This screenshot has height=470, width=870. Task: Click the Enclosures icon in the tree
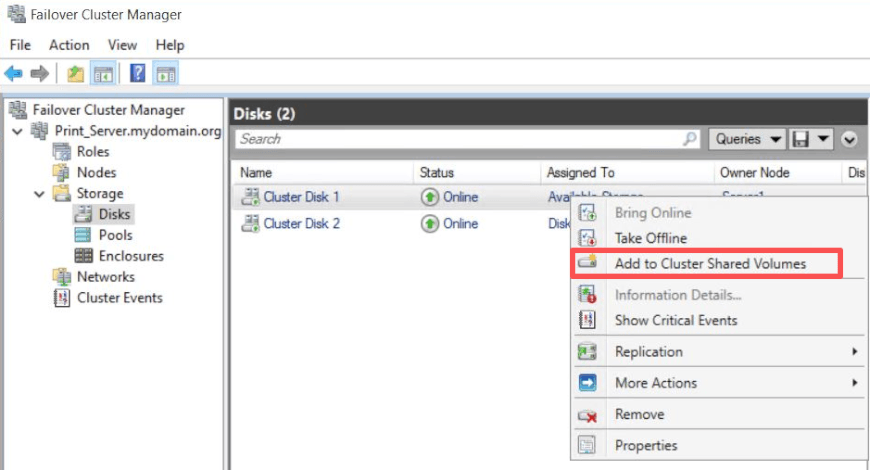click(83, 256)
